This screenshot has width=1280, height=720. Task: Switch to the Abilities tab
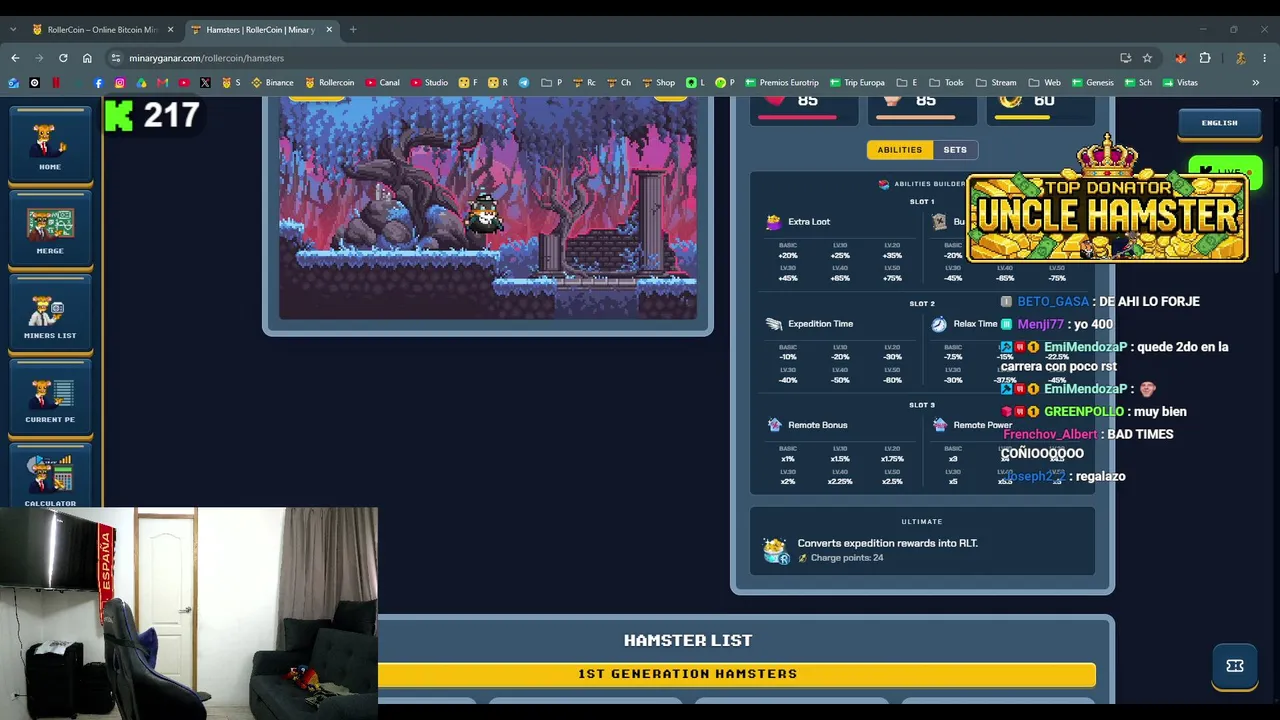tap(900, 150)
